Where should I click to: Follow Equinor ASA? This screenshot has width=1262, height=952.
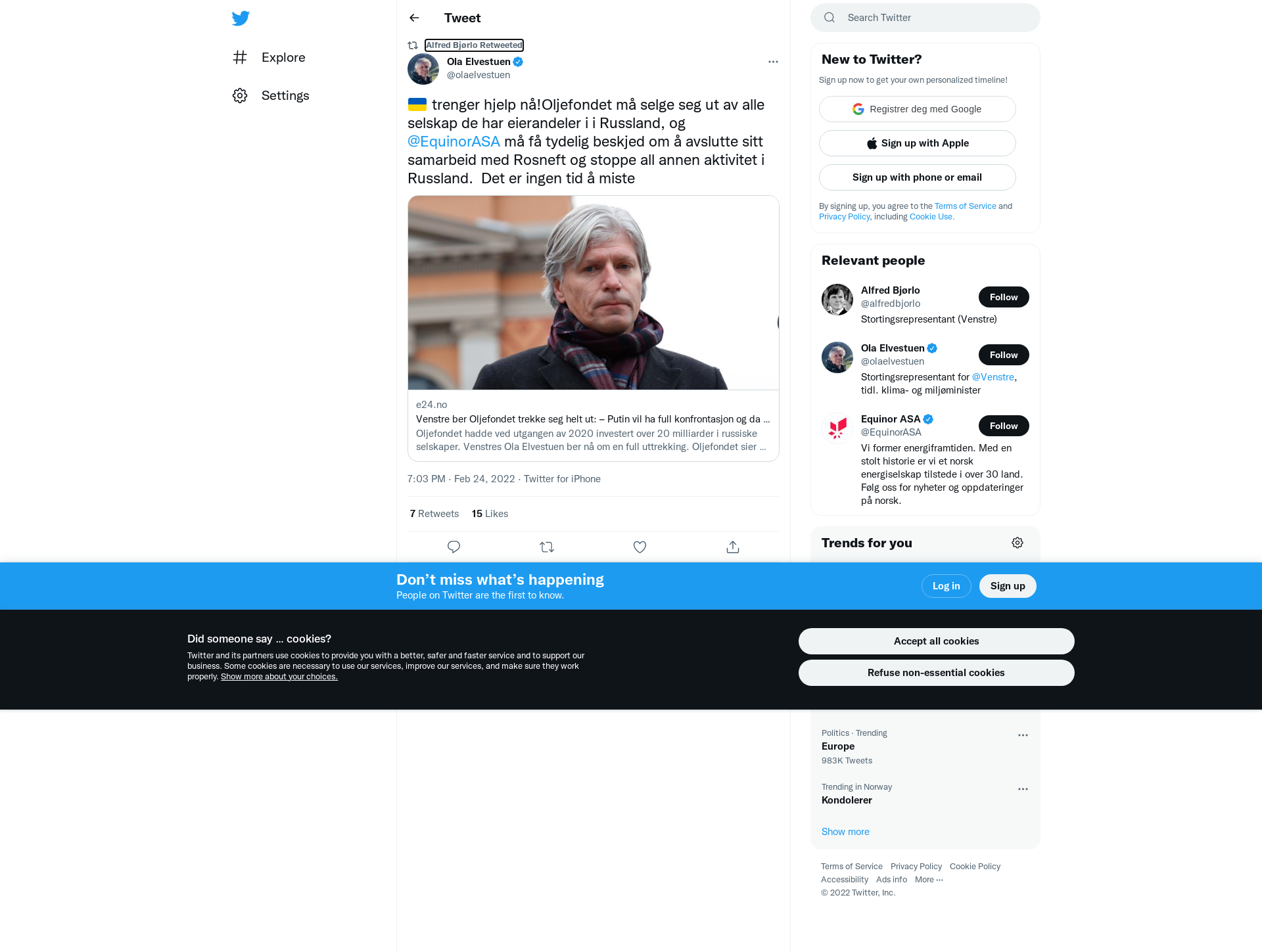tap(1004, 426)
